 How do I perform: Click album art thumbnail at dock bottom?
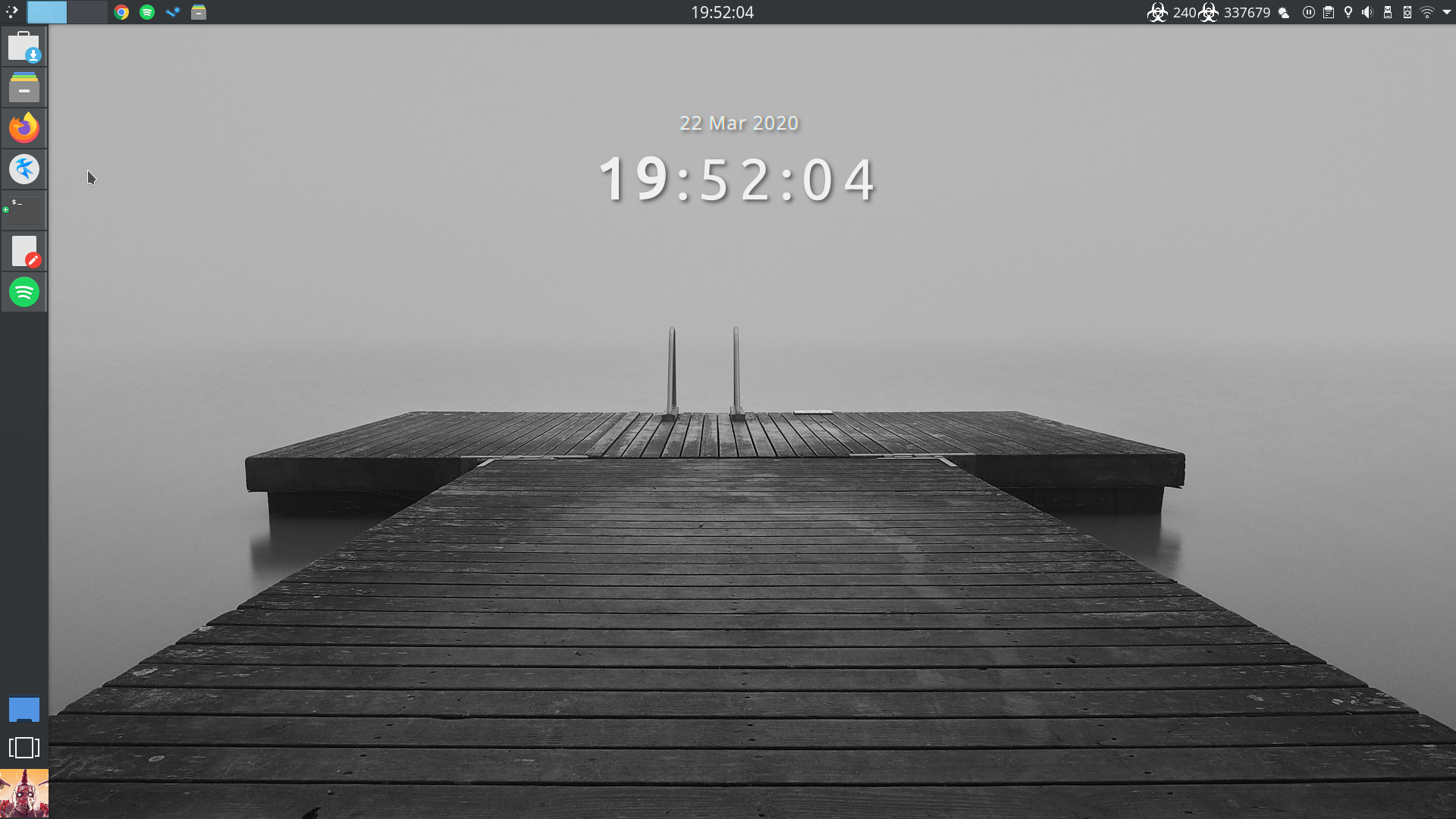coord(24,793)
